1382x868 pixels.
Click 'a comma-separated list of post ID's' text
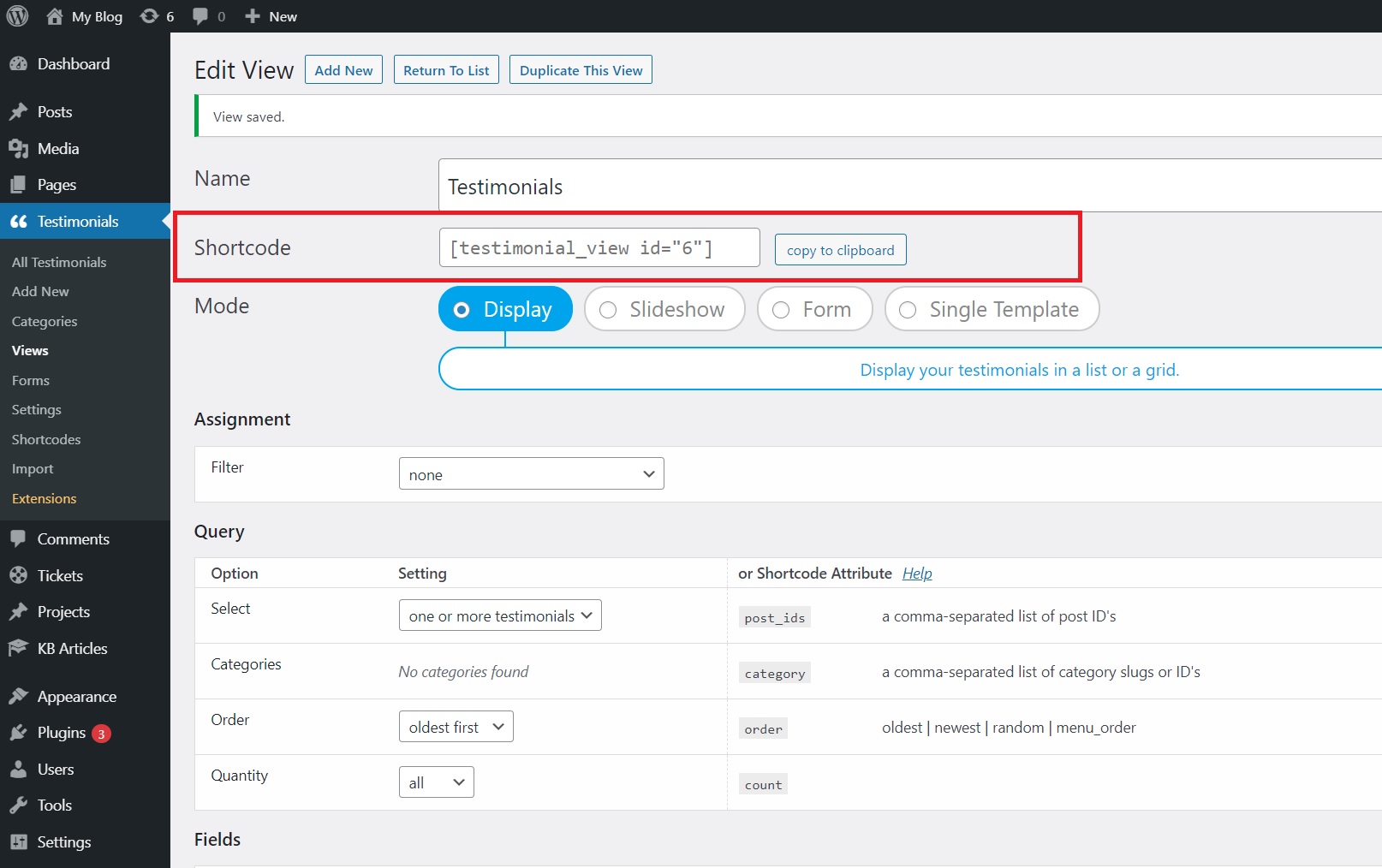[999, 616]
